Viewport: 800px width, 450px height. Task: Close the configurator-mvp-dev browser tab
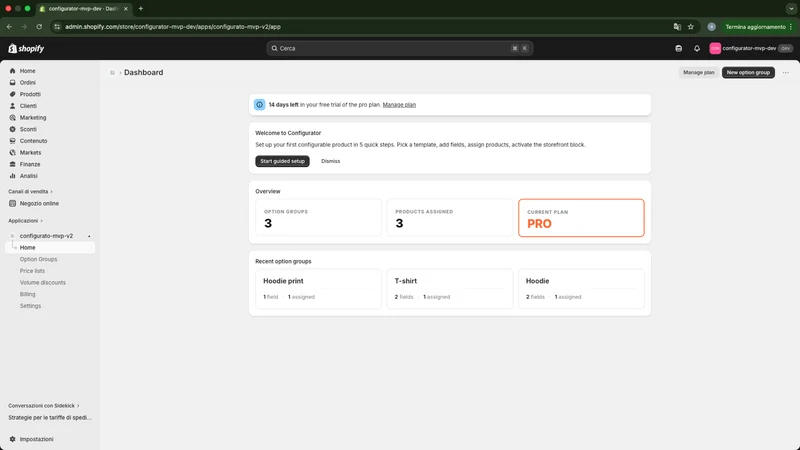tap(126, 9)
